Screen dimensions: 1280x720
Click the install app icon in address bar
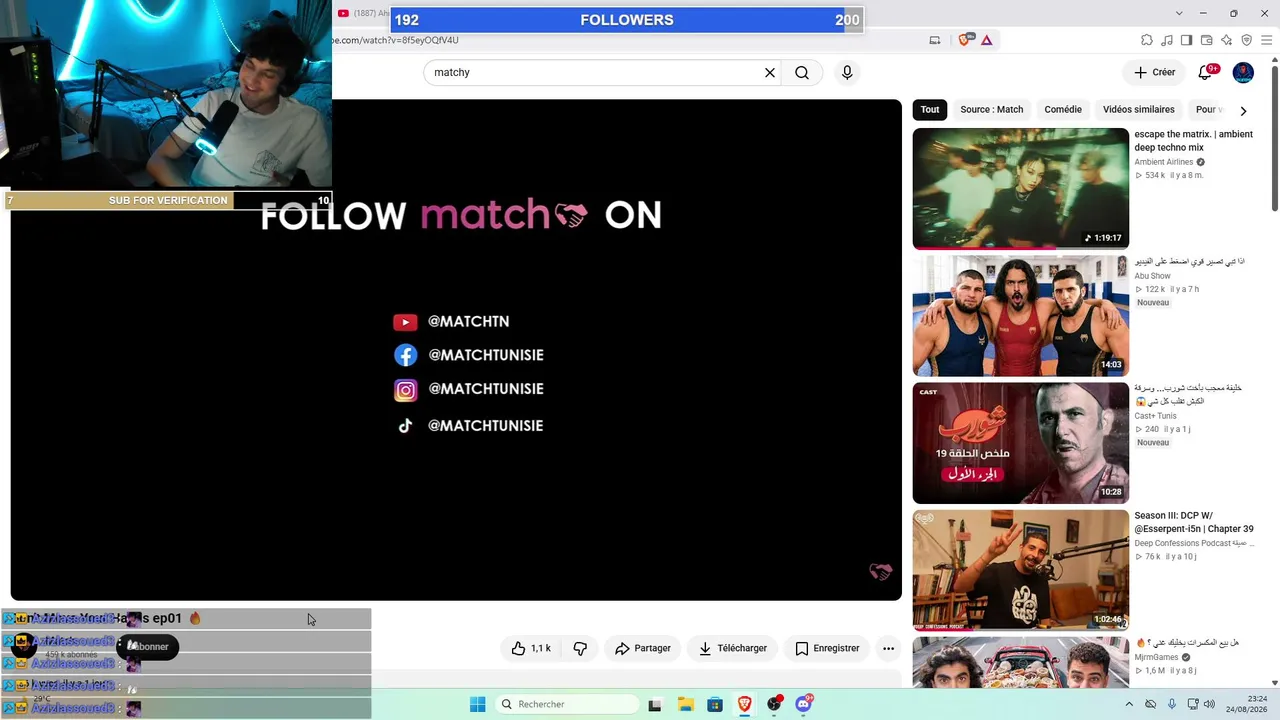coord(935,40)
